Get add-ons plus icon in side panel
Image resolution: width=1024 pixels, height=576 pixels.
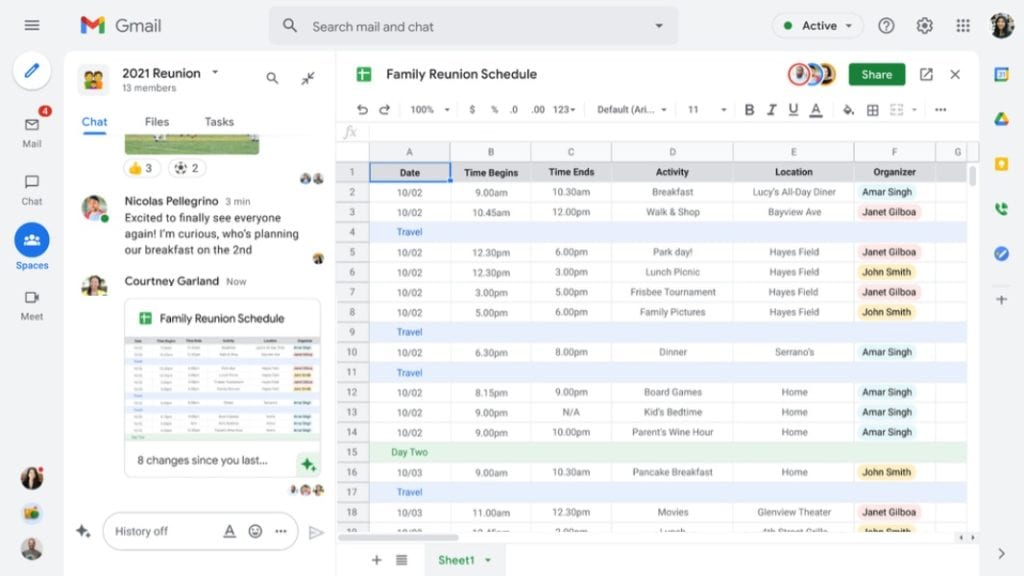point(1001,300)
